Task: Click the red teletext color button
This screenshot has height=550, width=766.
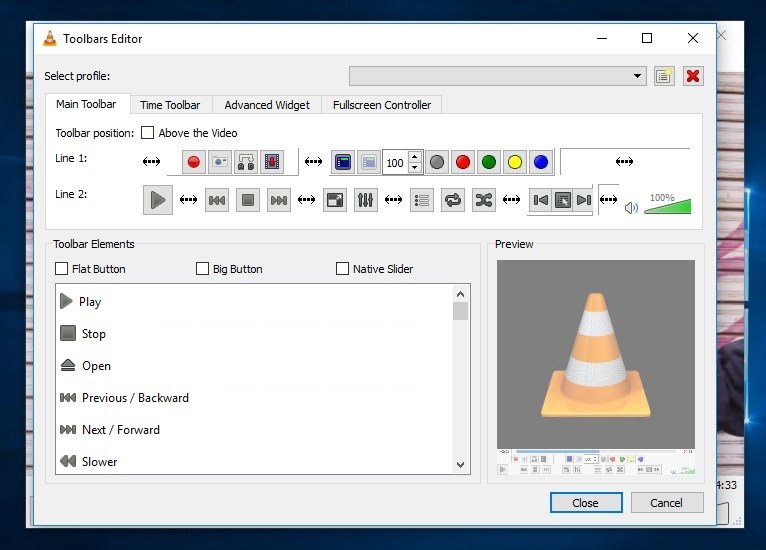Action: [463, 162]
